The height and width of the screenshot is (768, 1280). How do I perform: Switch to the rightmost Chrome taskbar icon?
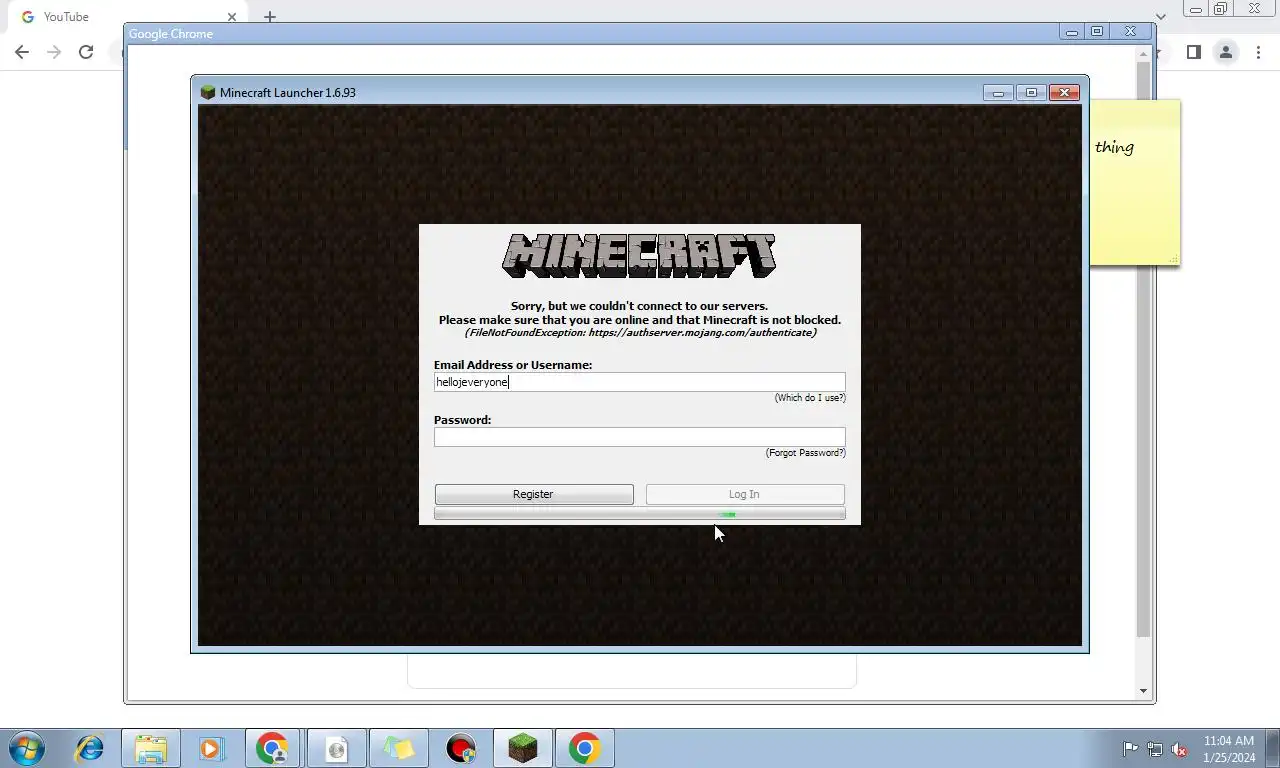tap(585, 748)
